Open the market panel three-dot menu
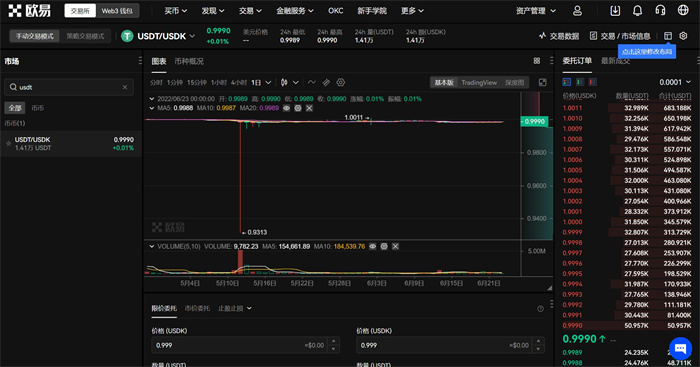Image resolution: width=700 pixels, height=367 pixels. [140, 61]
